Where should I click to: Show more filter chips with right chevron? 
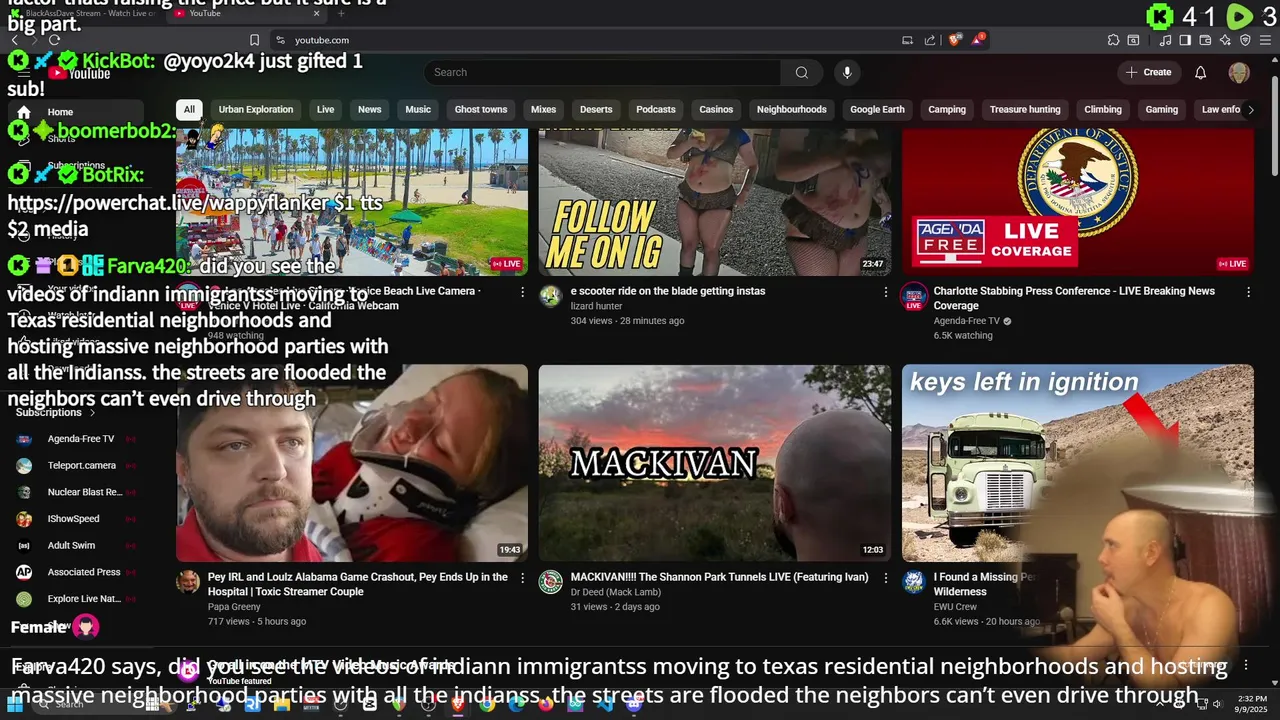1250,110
